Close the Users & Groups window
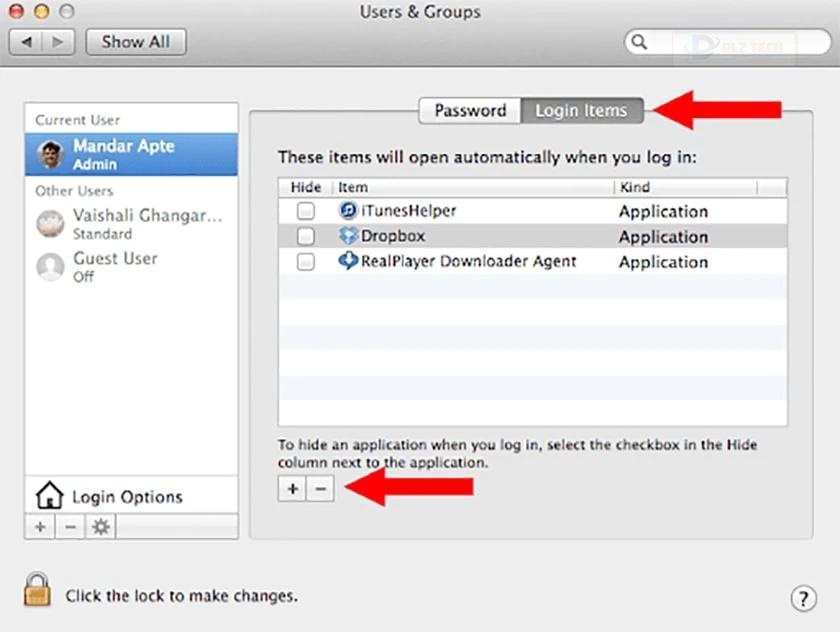840x632 pixels. pyautogui.click(x=17, y=11)
